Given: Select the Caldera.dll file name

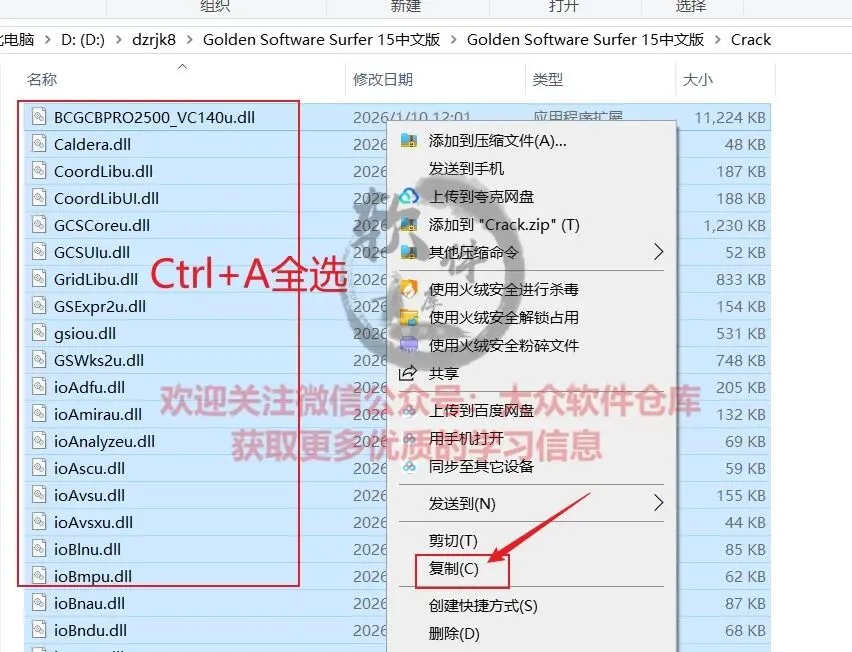Looking at the screenshot, I should click(x=92, y=144).
